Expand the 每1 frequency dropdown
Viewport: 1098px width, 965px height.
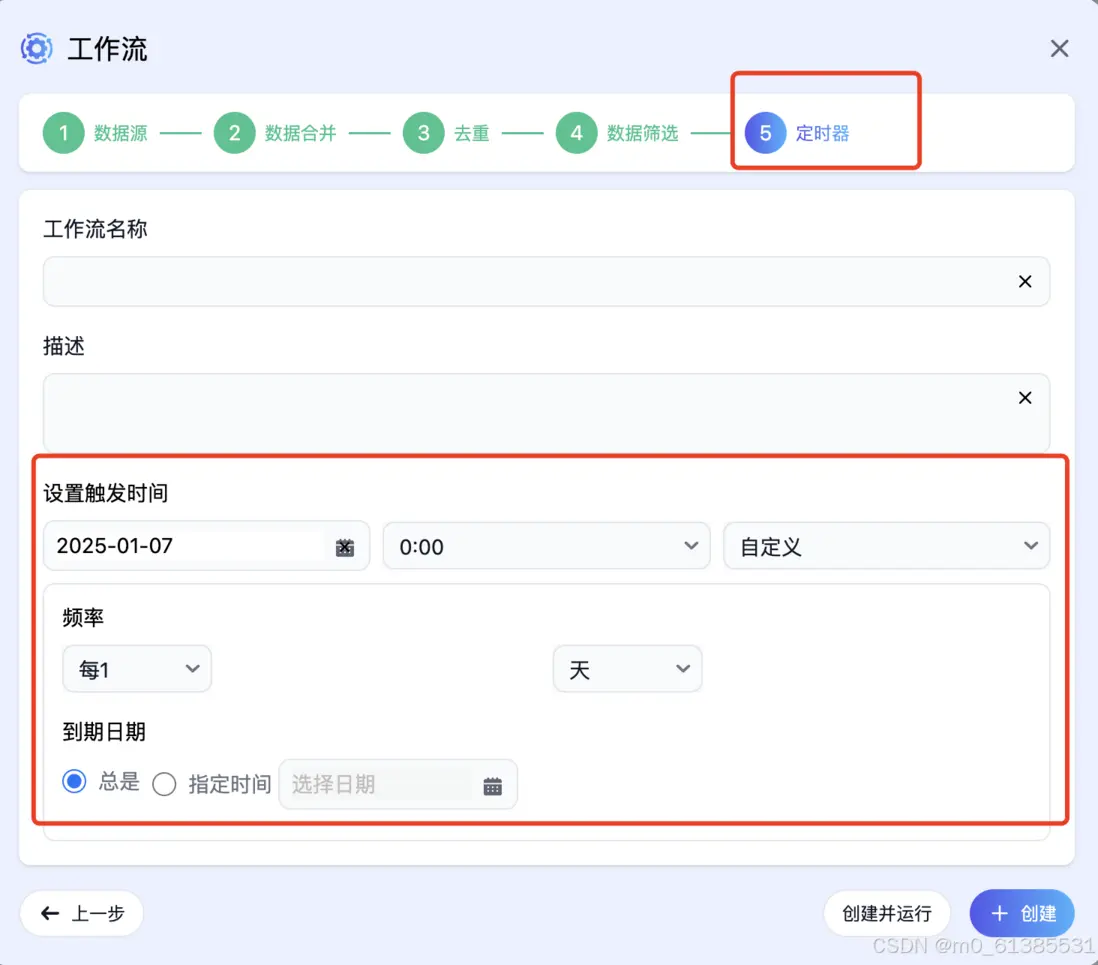pos(137,669)
